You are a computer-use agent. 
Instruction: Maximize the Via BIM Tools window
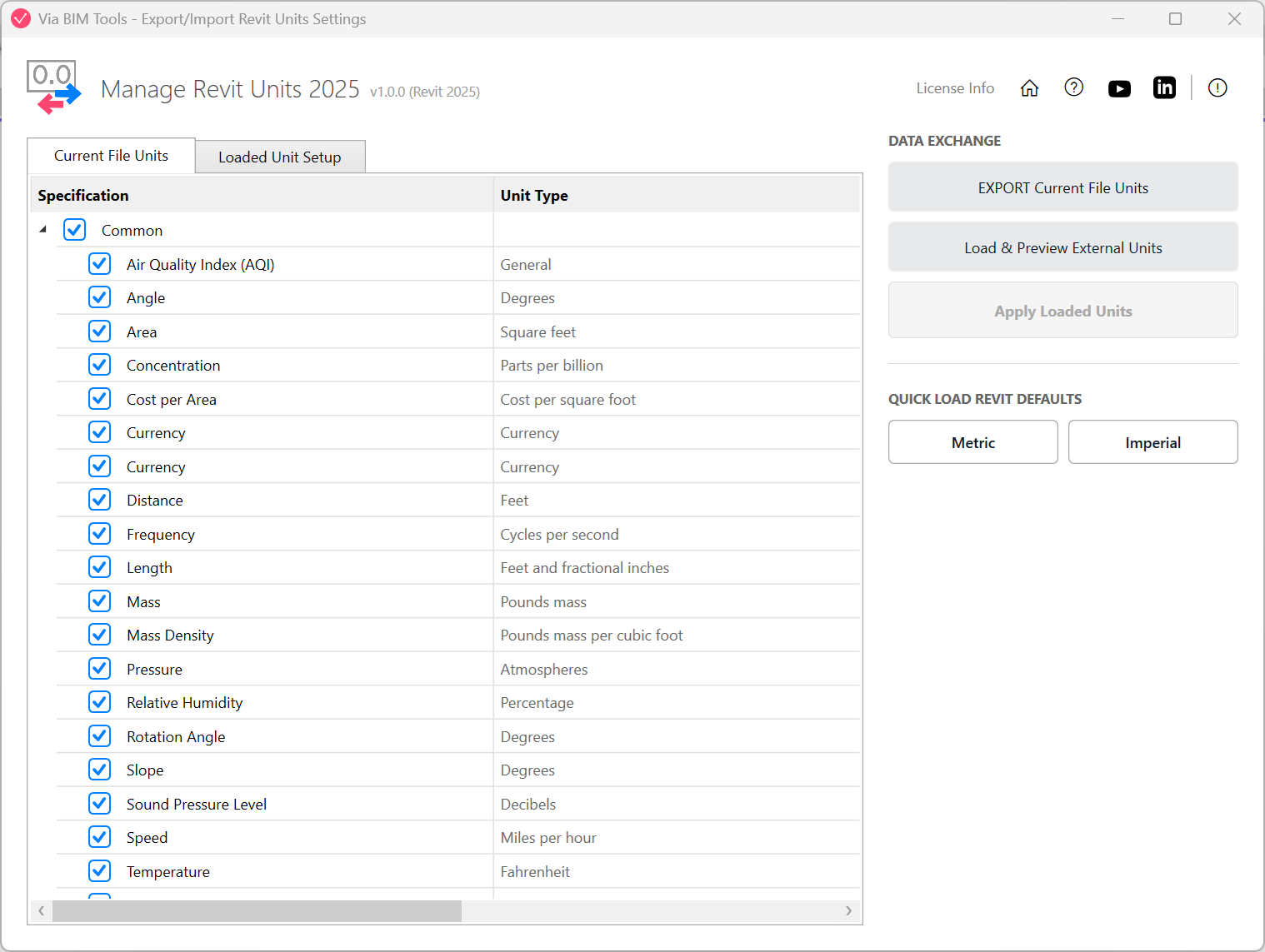point(1175,18)
